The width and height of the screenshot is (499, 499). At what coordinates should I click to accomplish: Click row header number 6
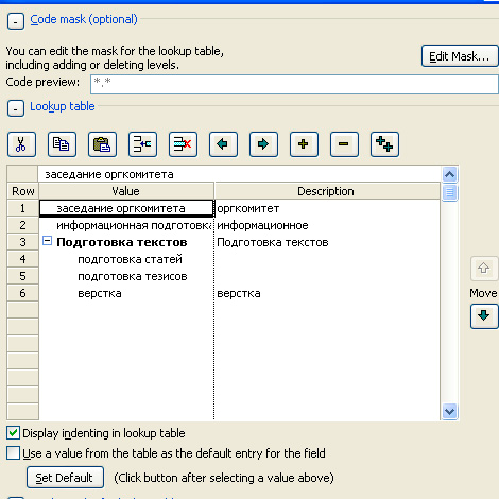[x=22, y=293]
